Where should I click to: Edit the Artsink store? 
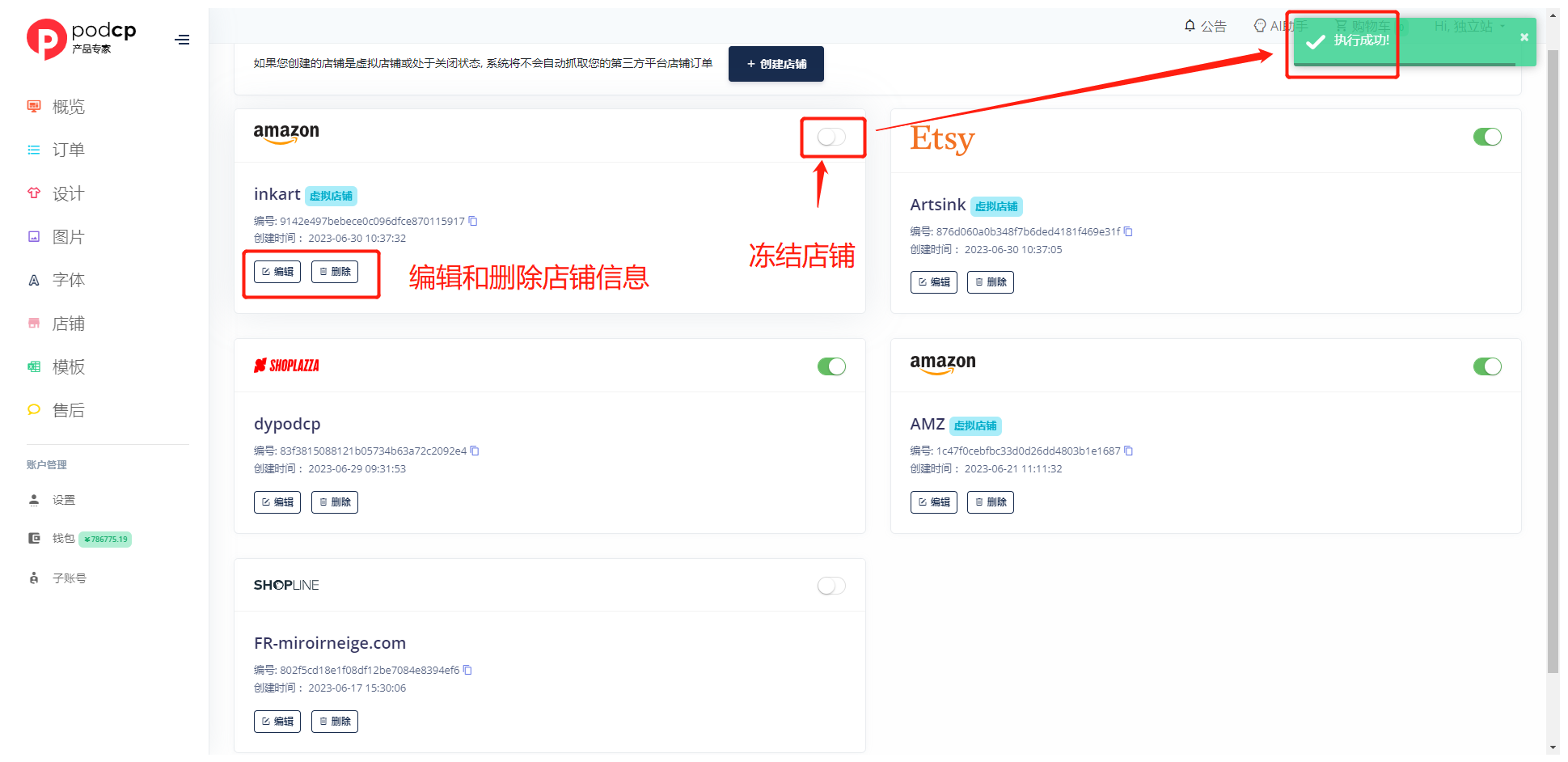[x=933, y=282]
